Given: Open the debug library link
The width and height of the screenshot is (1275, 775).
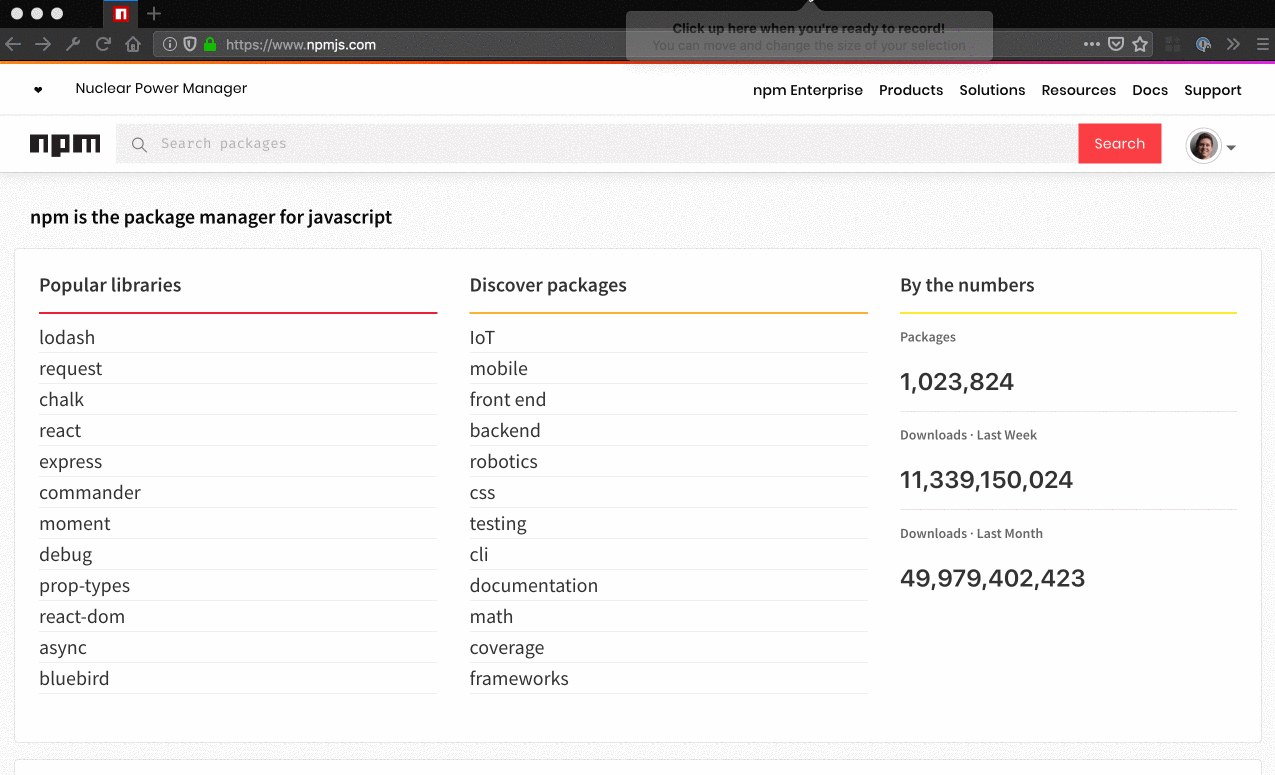Looking at the screenshot, I should [65, 555].
